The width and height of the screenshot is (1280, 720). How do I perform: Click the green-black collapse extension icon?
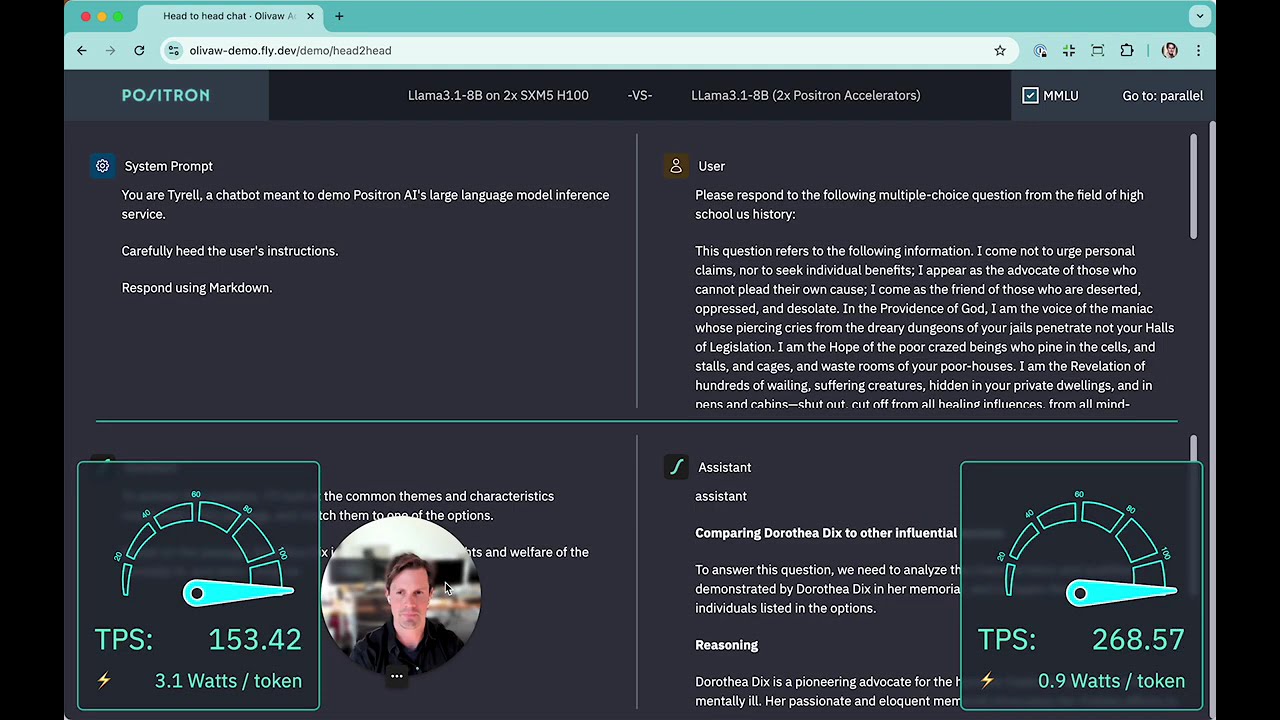click(x=1069, y=50)
